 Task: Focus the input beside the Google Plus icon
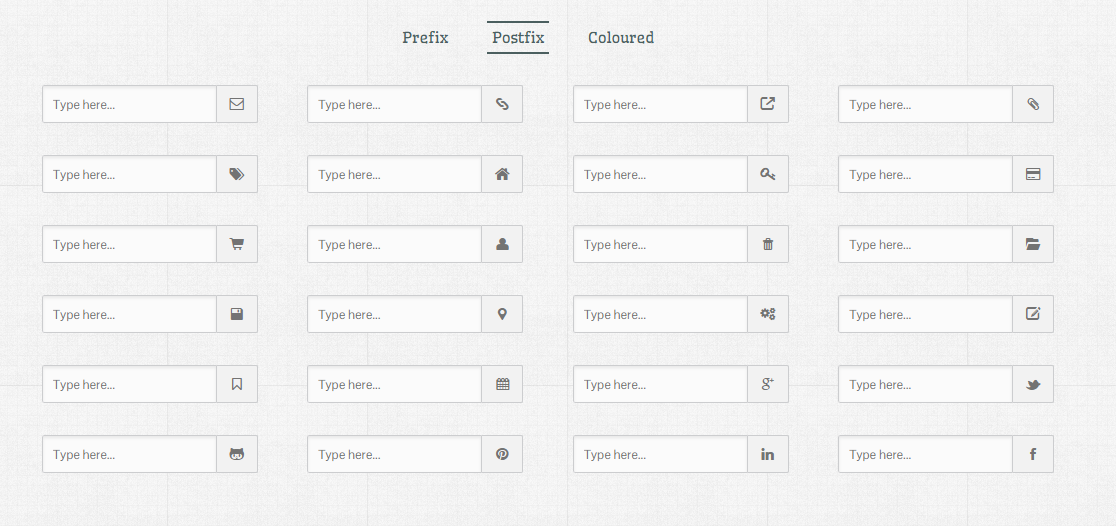click(x=660, y=384)
